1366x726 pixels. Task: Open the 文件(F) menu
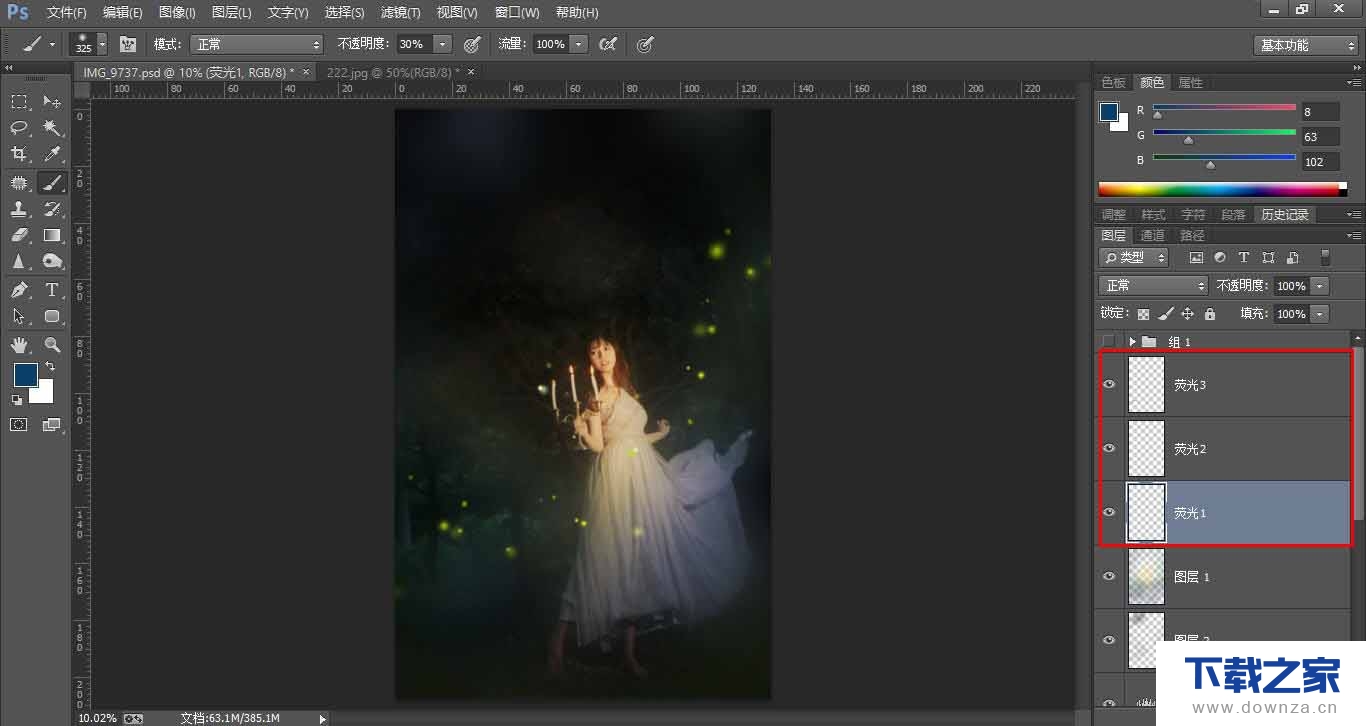click(67, 13)
